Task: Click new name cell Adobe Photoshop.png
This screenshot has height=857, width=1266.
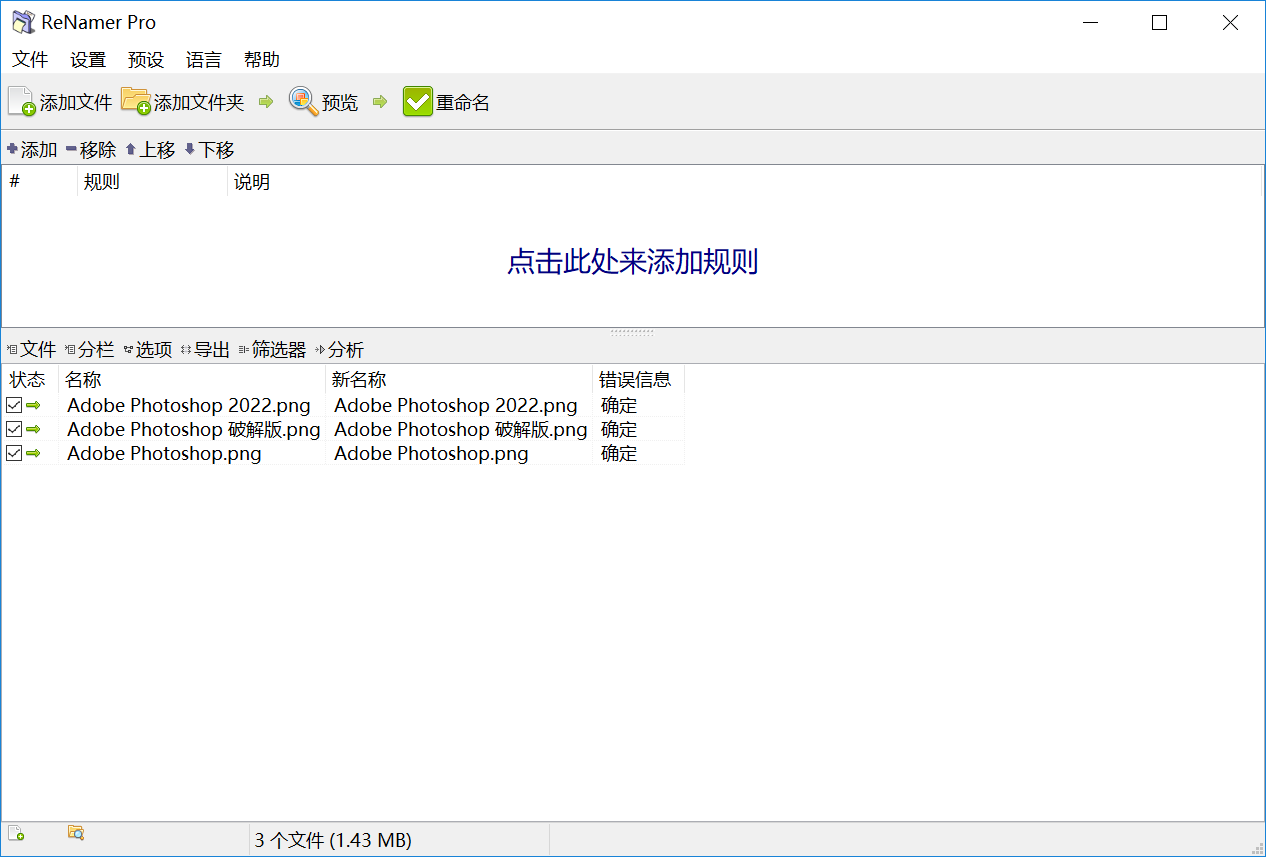Action: pyautogui.click(x=431, y=453)
